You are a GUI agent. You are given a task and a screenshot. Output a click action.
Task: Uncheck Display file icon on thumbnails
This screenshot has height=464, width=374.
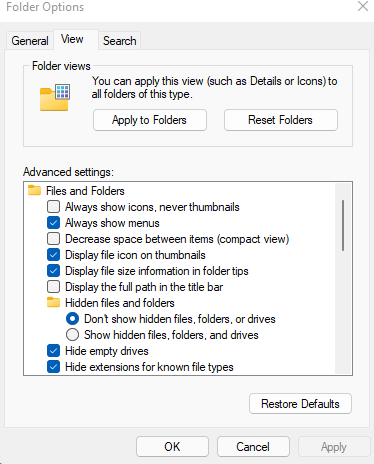click(53, 255)
